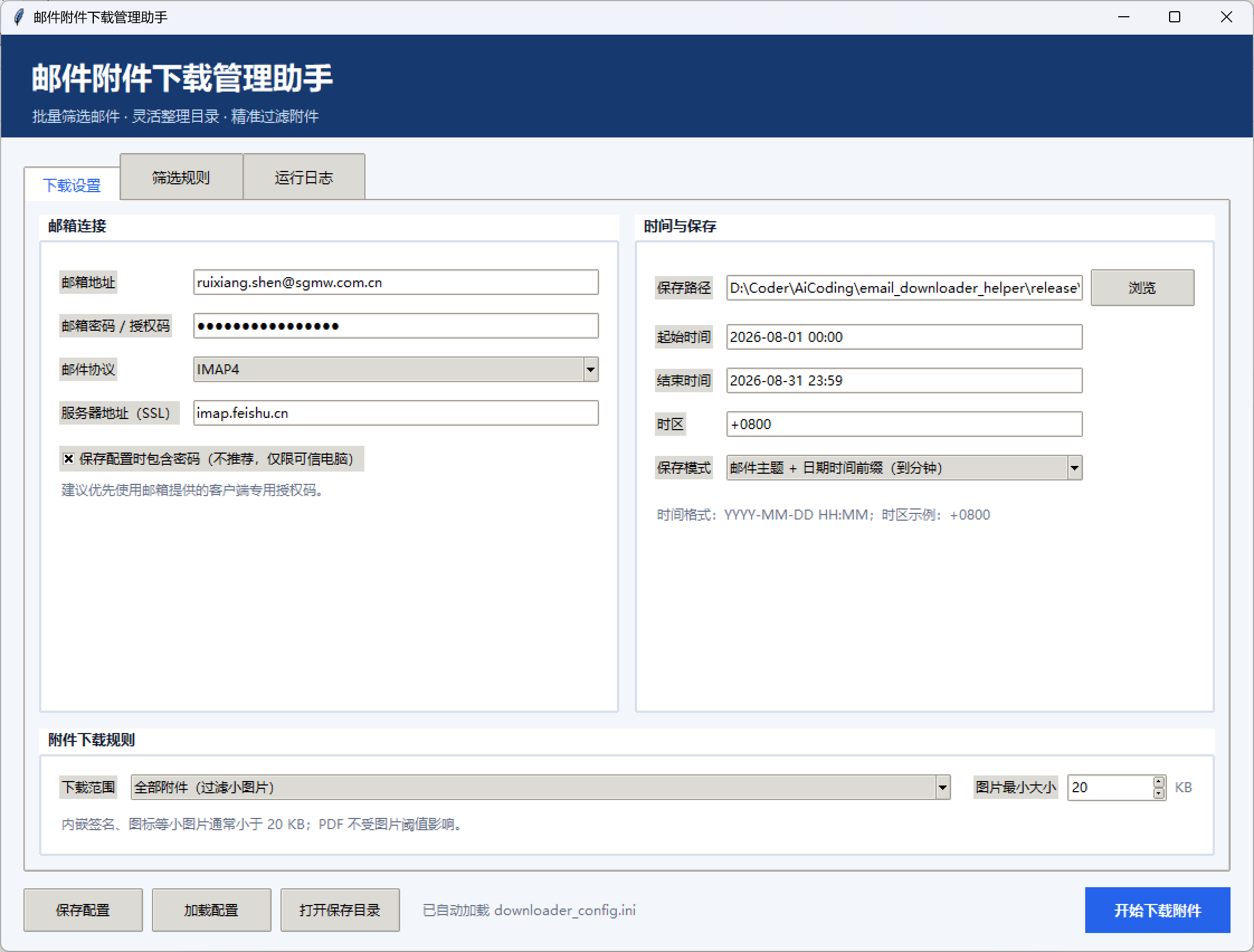
Task: Click the 时间与保存 section header
Action: coord(680,226)
